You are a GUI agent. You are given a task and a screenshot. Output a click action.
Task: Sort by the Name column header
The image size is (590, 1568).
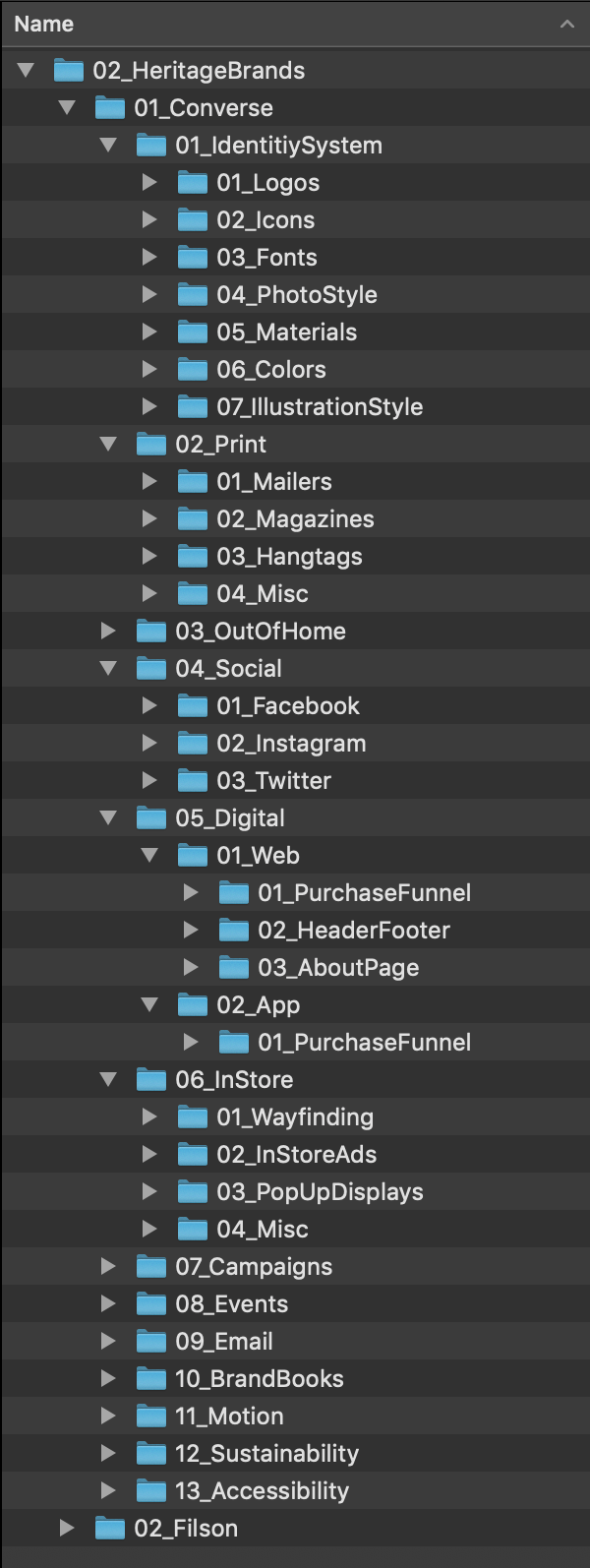pyautogui.click(x=44, y=24)
